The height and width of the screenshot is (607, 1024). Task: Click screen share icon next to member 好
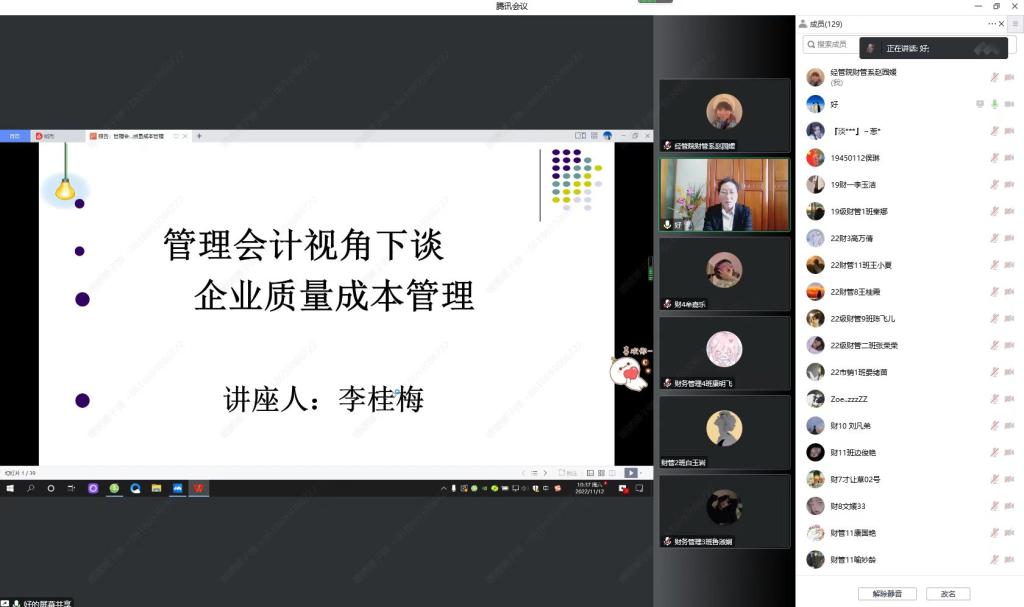click(980, 104)
